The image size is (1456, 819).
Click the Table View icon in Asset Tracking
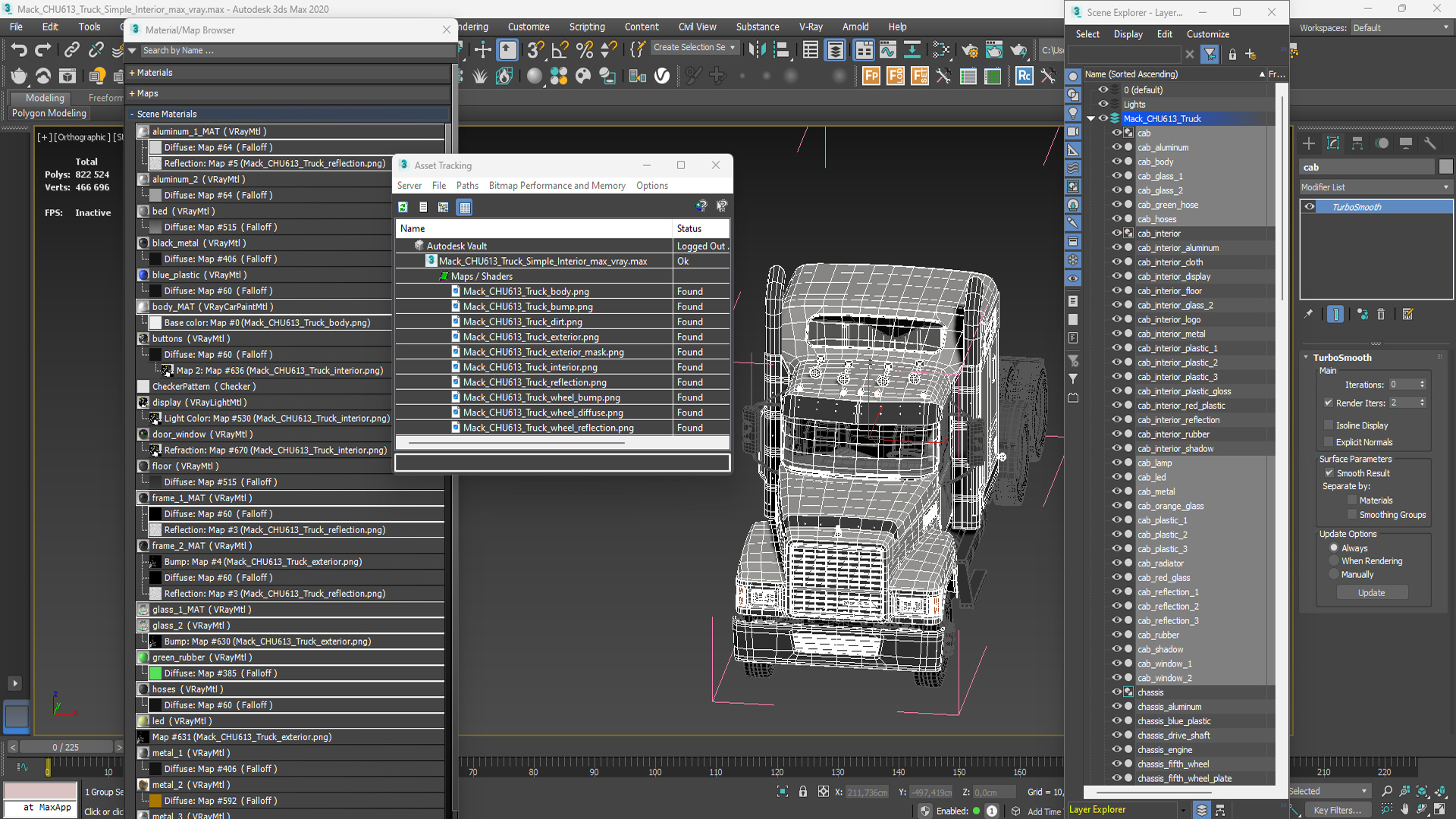pos(465,207)
